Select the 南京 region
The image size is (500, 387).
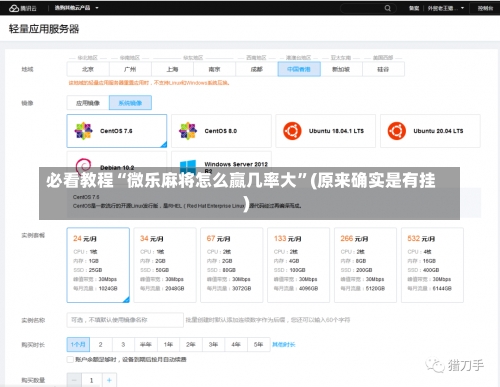coord(214,69)
